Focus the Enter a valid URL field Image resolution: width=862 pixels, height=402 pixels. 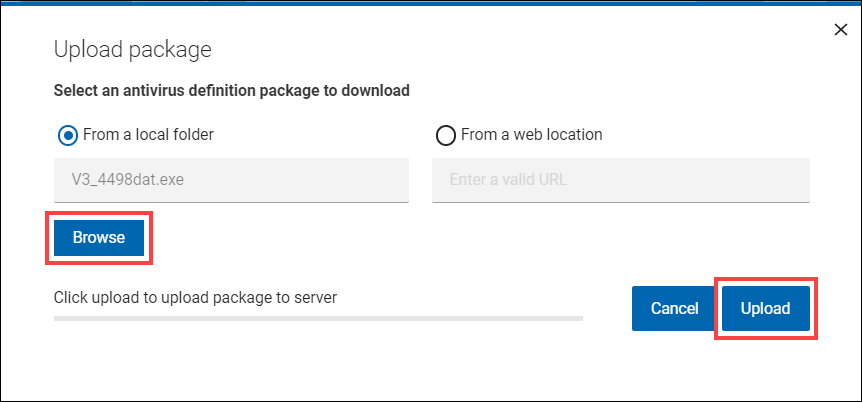620,180
